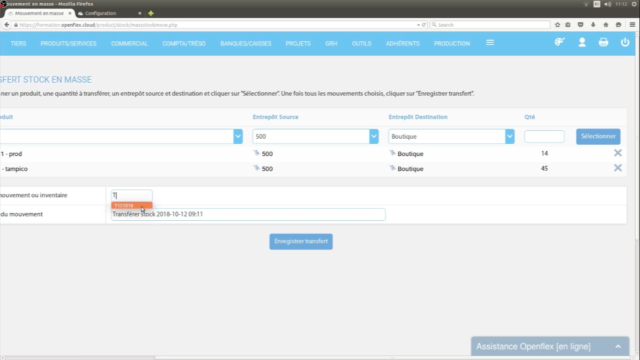Open the PROJETS menu

click(x=298, y=43)
